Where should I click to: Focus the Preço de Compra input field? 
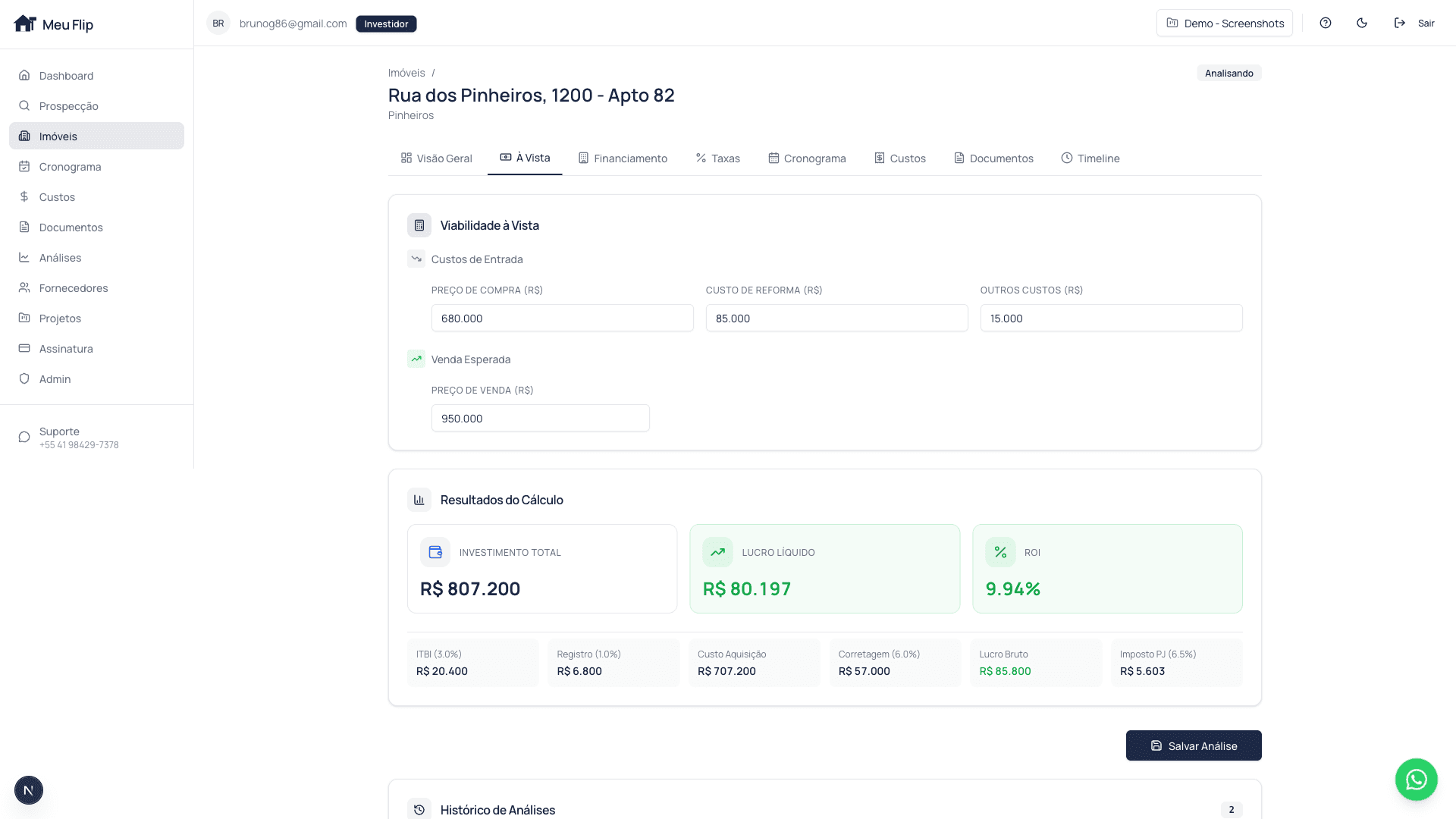(x=562, y=318)
